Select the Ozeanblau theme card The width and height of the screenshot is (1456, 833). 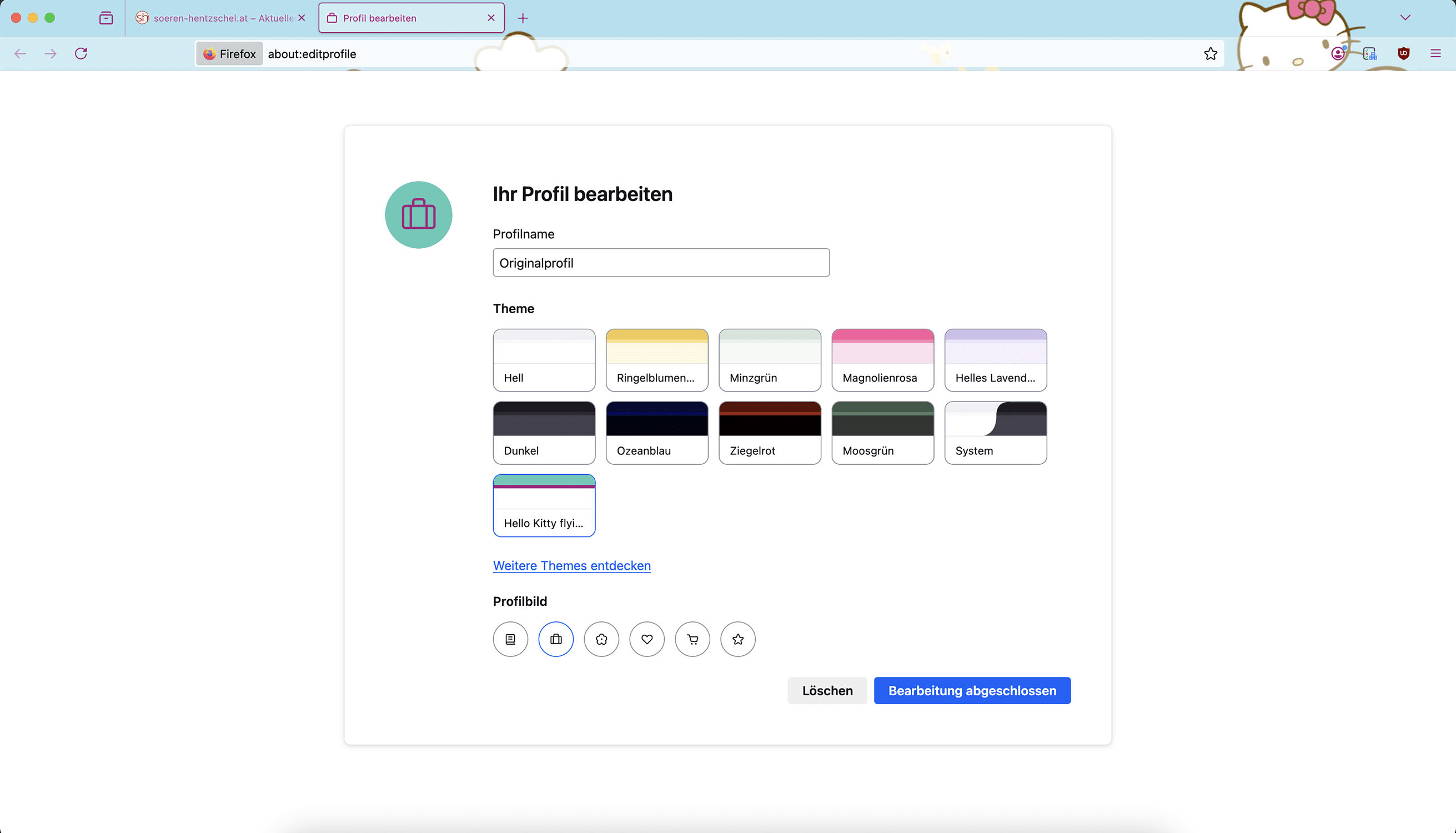[x=657, y=433]
